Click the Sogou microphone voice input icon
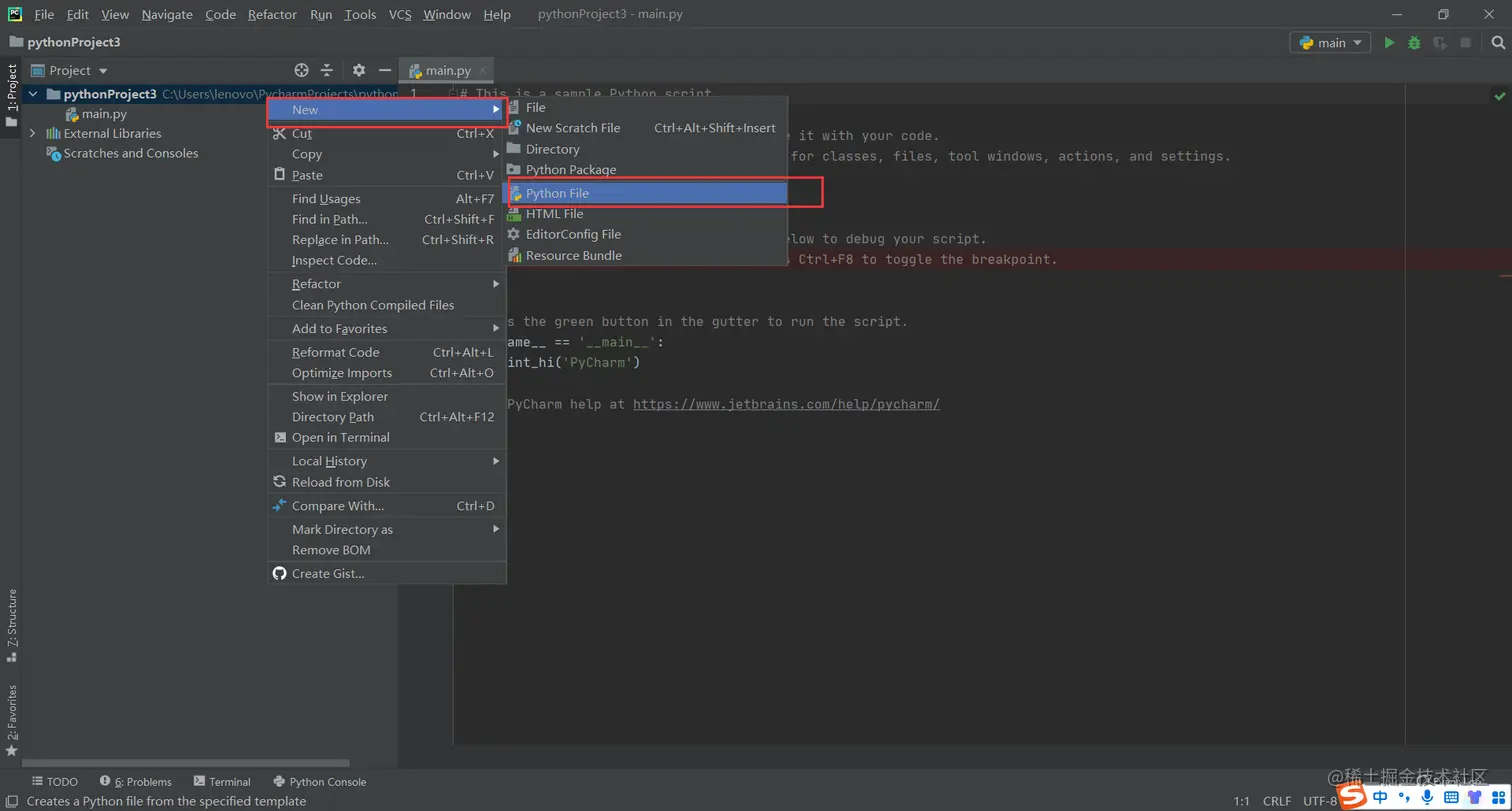Viewport: 1512px width, 811px height. pyautogui.click(x=1427, y=797)
